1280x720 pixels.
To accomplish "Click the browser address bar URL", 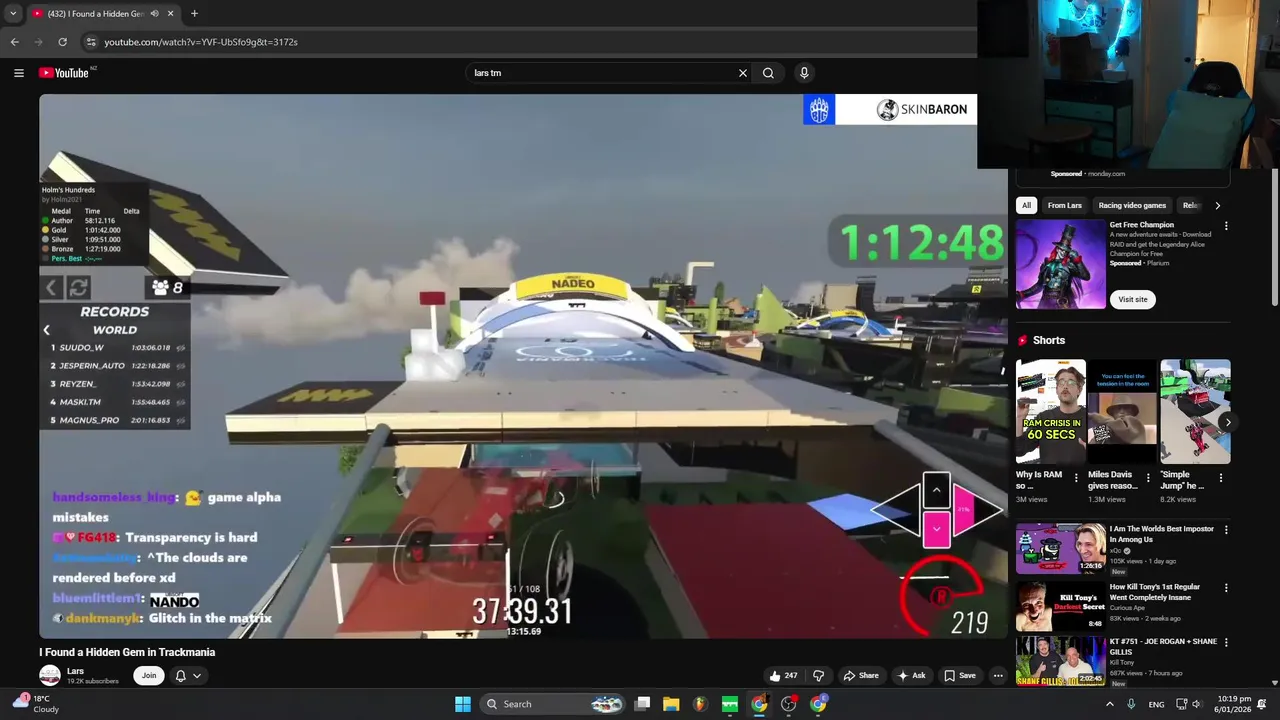I will [201, 42].
